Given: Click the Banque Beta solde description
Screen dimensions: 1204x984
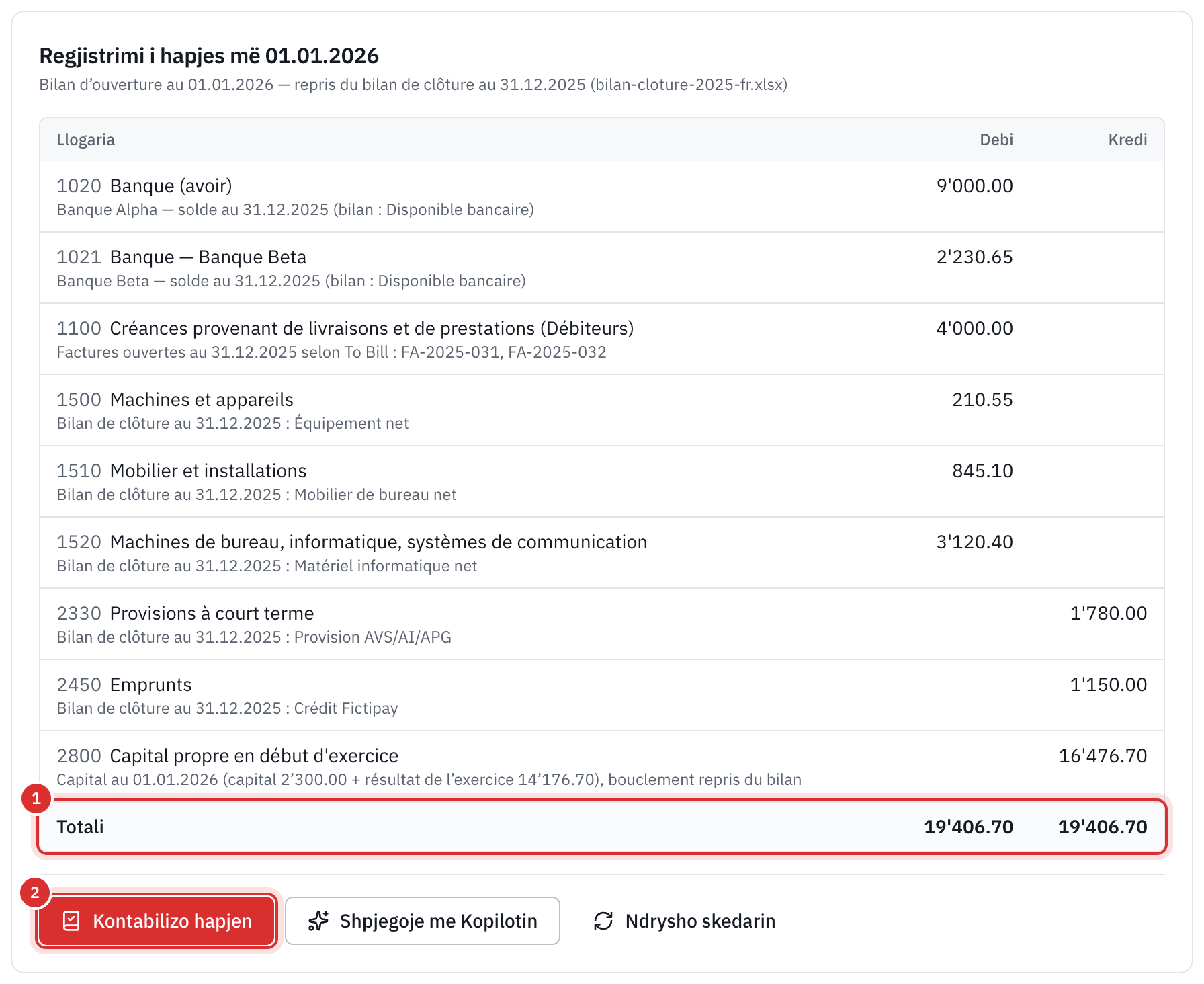Looking at the screenshot, I should tap(292, 281).
